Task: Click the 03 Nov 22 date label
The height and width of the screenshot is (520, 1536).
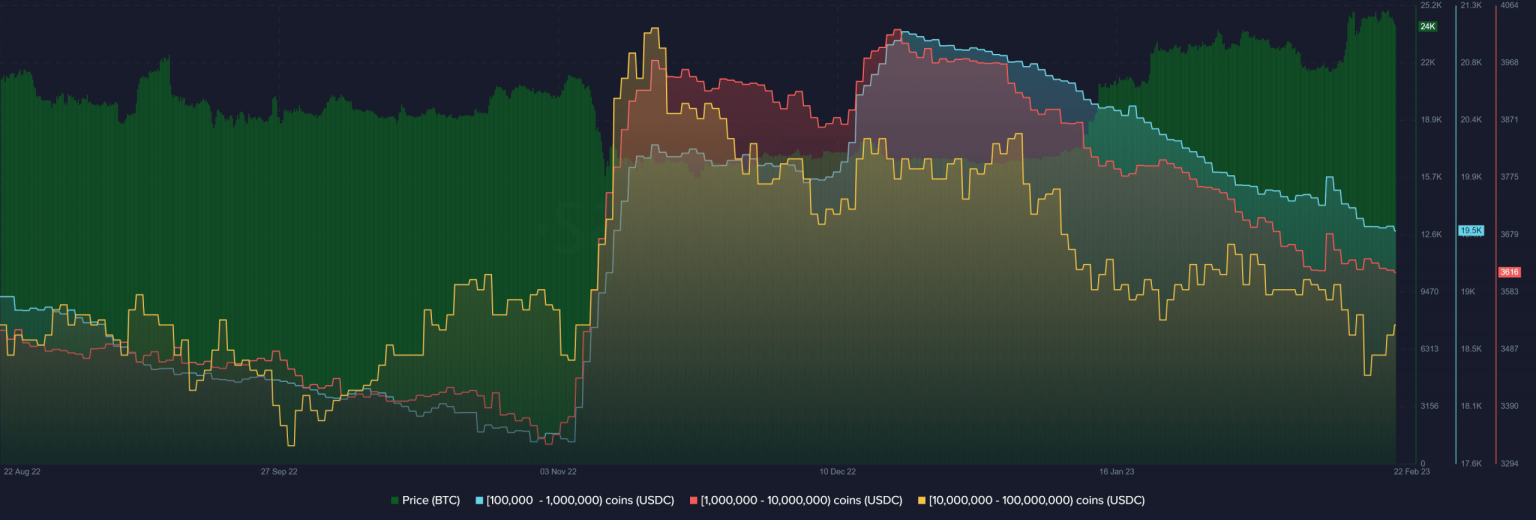Action: 559,470
